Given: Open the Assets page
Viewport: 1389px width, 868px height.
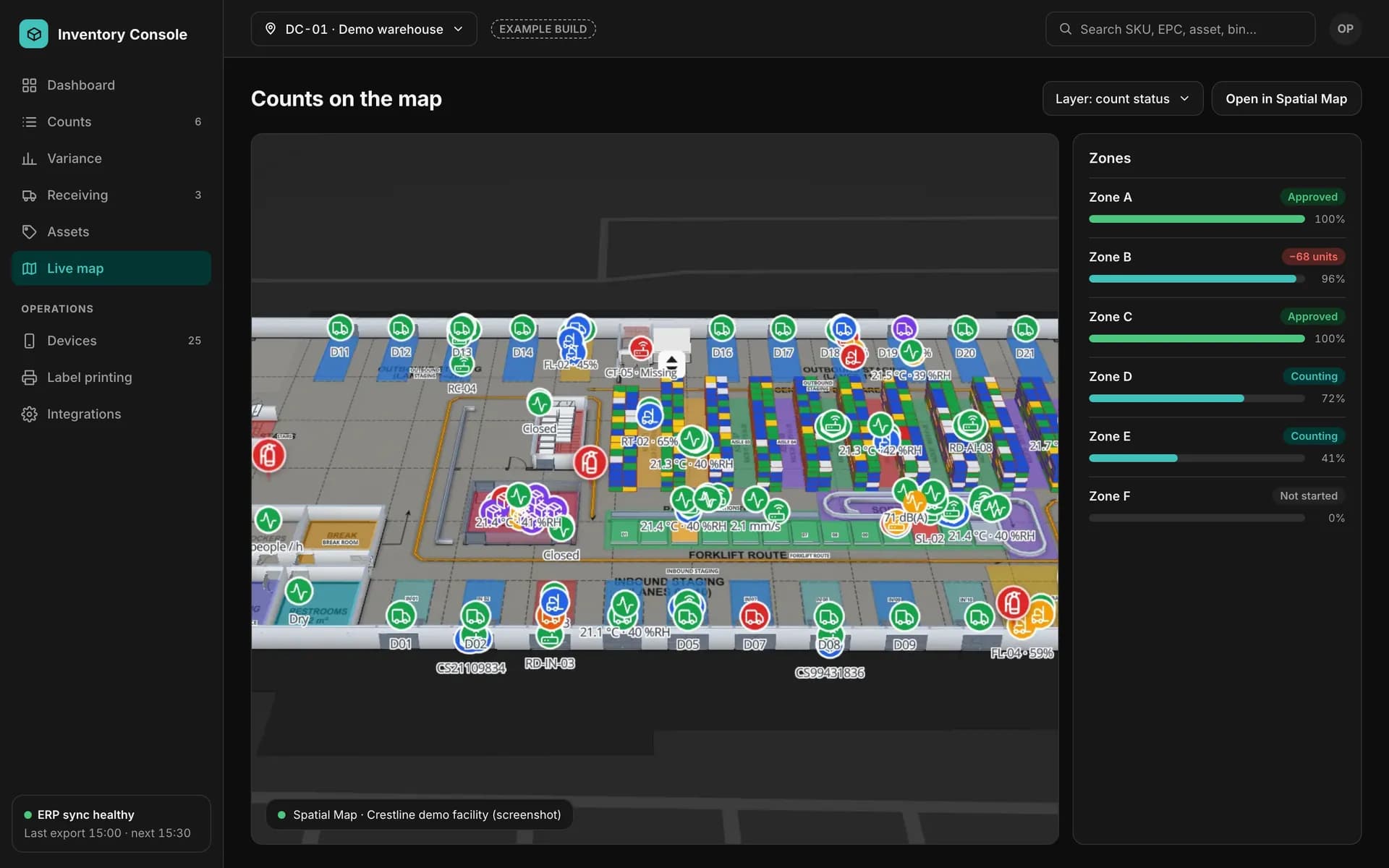Looking at the screenshot, I should [111, 231].
